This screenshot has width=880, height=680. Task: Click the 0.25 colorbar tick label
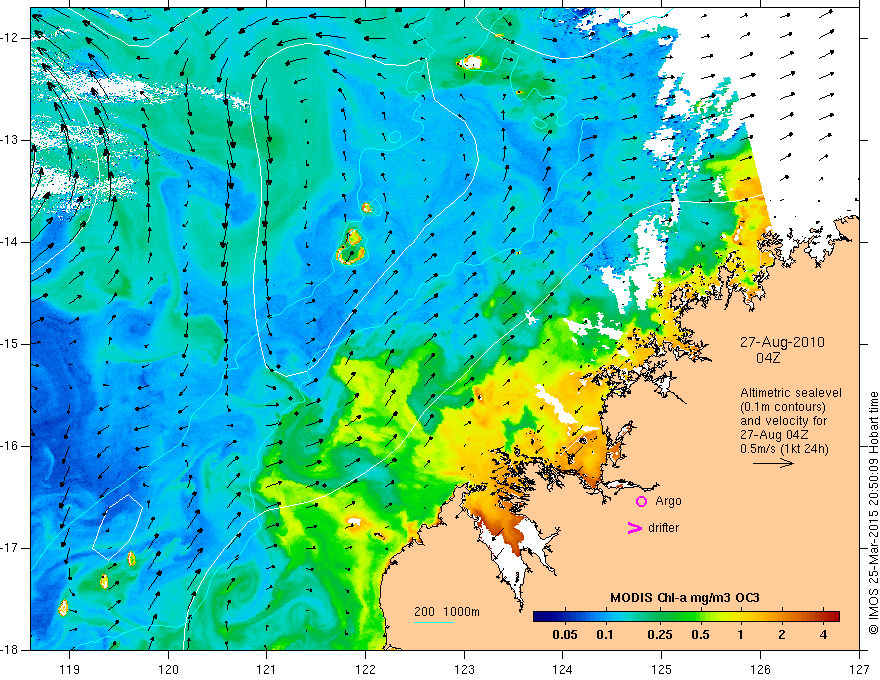659,635
